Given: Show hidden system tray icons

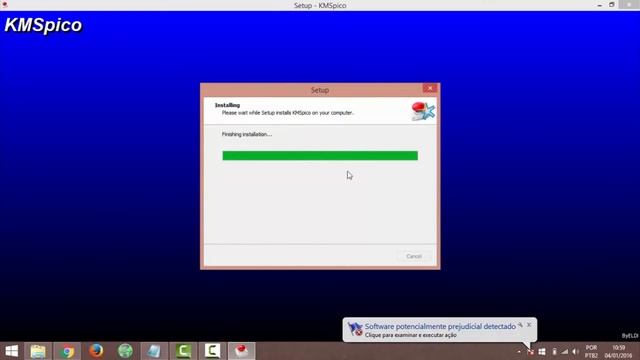Looking at the screenshot, I should pyautogui.click(x=519, y=351).
